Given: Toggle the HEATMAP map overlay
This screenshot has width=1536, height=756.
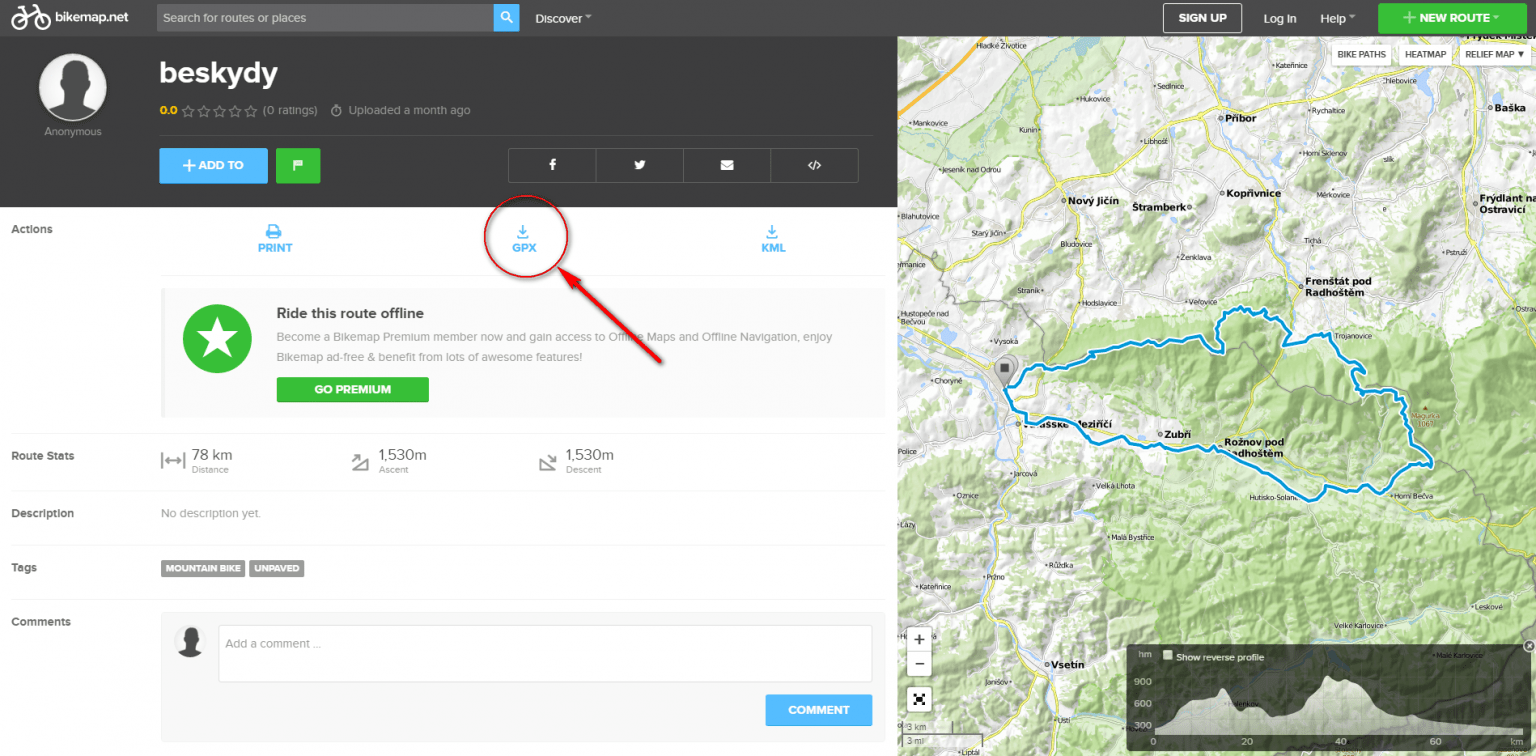Looking at the screenshot, I should [1425, 54].
